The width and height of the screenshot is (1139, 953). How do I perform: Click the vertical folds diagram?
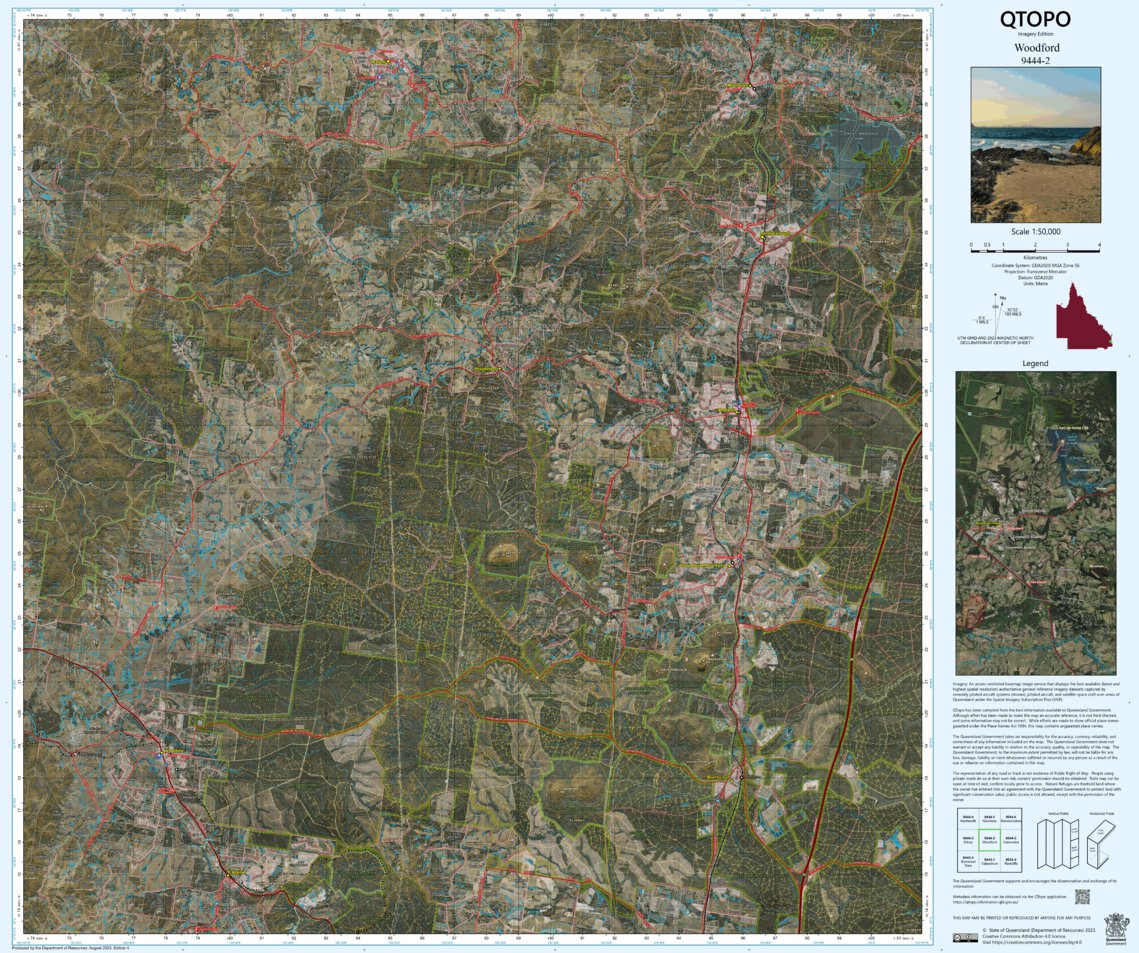pyautogui.click(x=1057, y=845)
